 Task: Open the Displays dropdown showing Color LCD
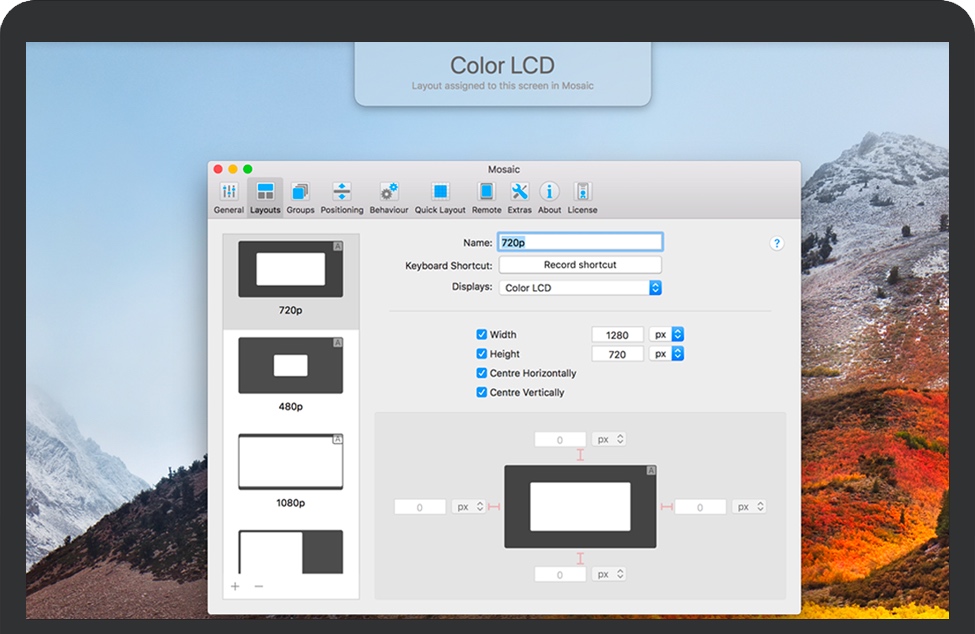(580, 288)
